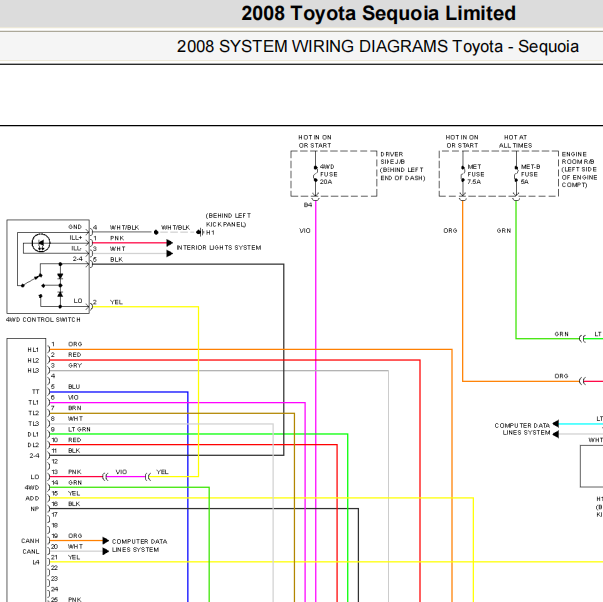Click the "HL3" connector terminal
The image size is (603, 602).
point(33,371)
